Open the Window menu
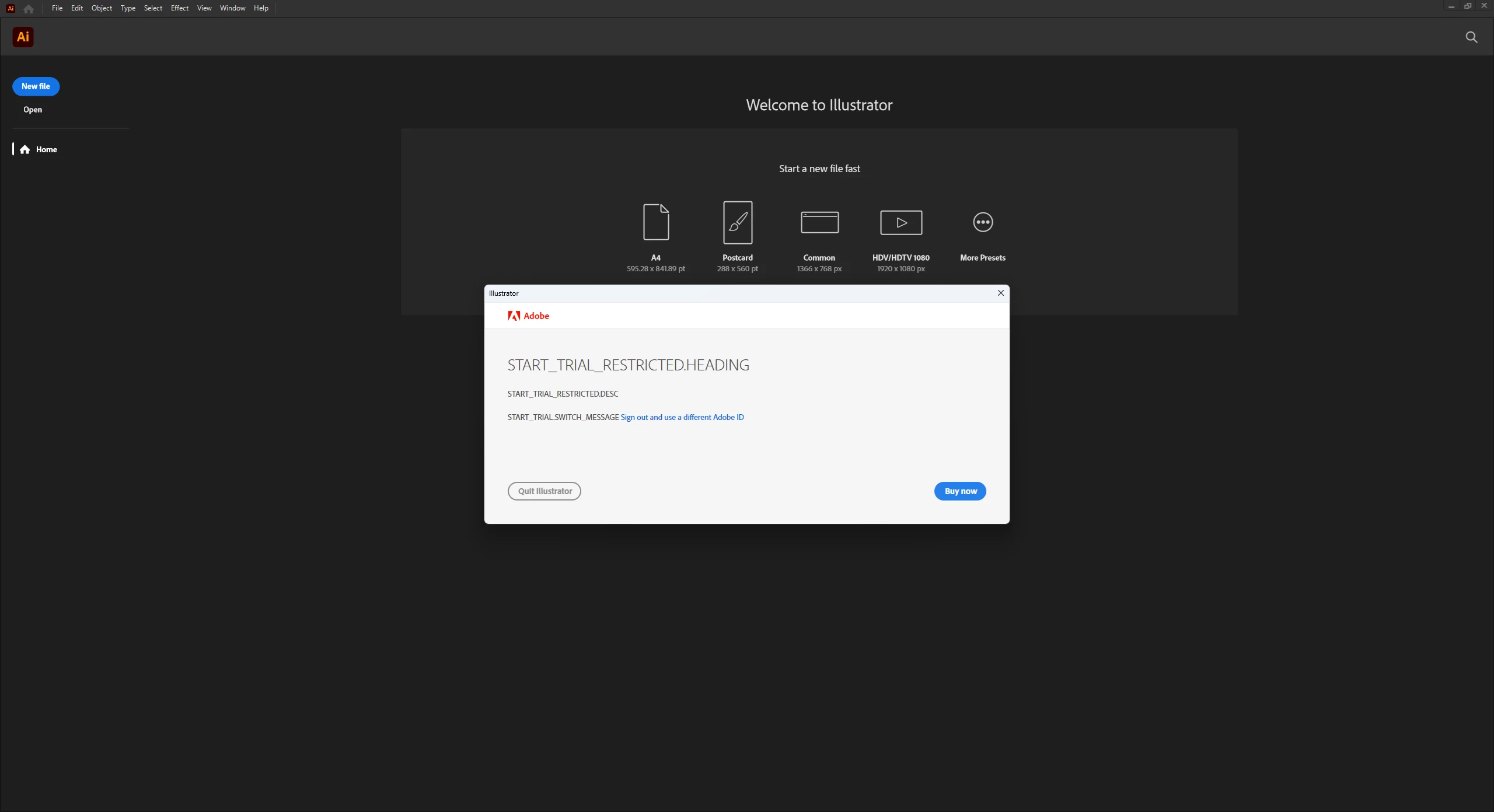The width and height of the screenshot is (1494, 812). (x=232, y=8)
